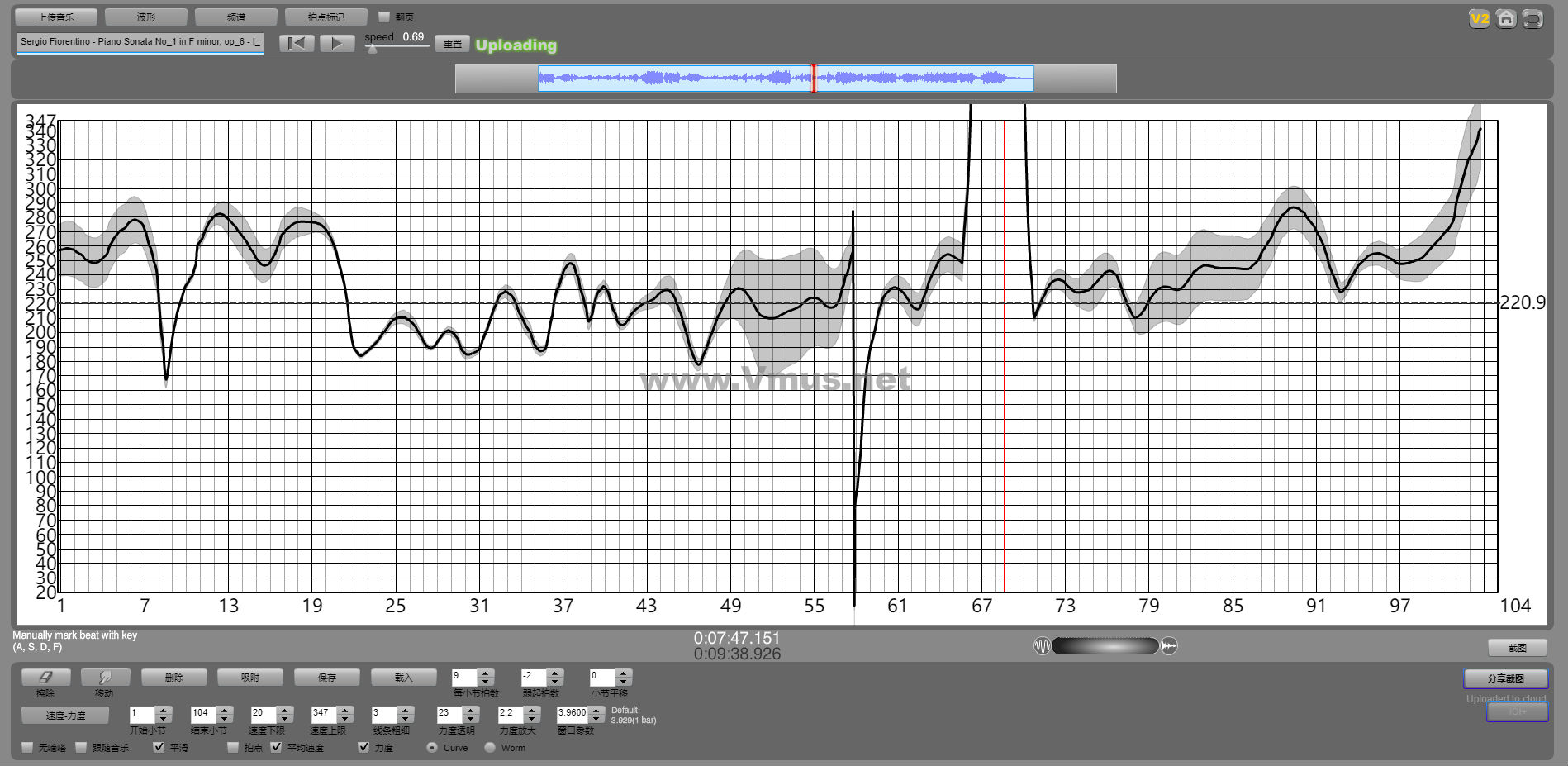Click the large waveform icon right of zoom bar
Viewport: 1568px width, 766px height.
click(1169, 645)
